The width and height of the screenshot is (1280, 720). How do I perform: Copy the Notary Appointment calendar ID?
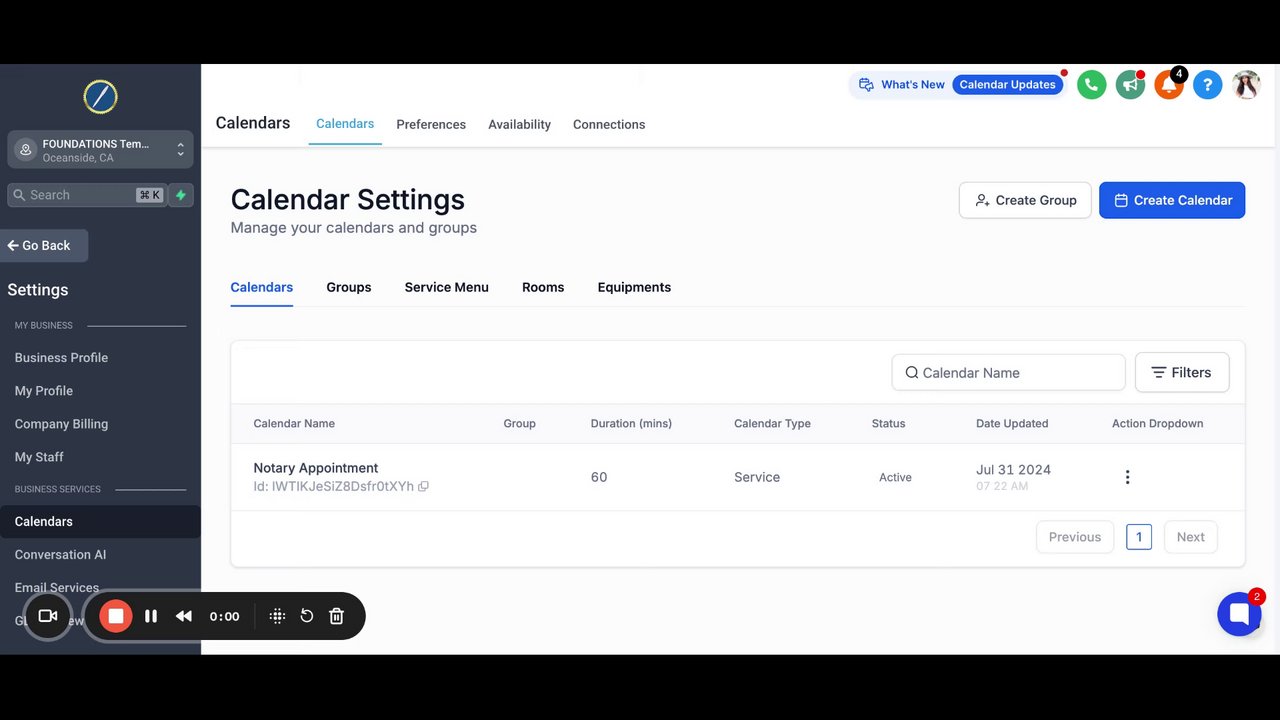423,487
